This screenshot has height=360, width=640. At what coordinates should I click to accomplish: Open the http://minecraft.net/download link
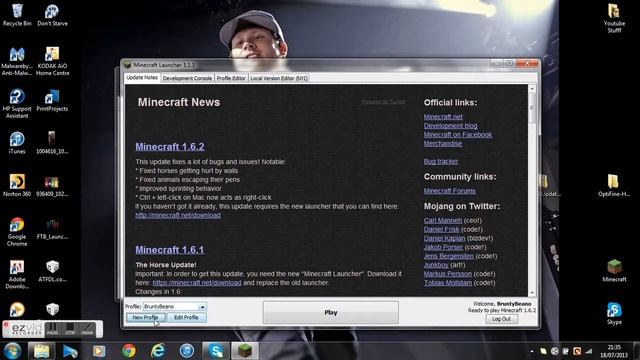click(178, 215)
